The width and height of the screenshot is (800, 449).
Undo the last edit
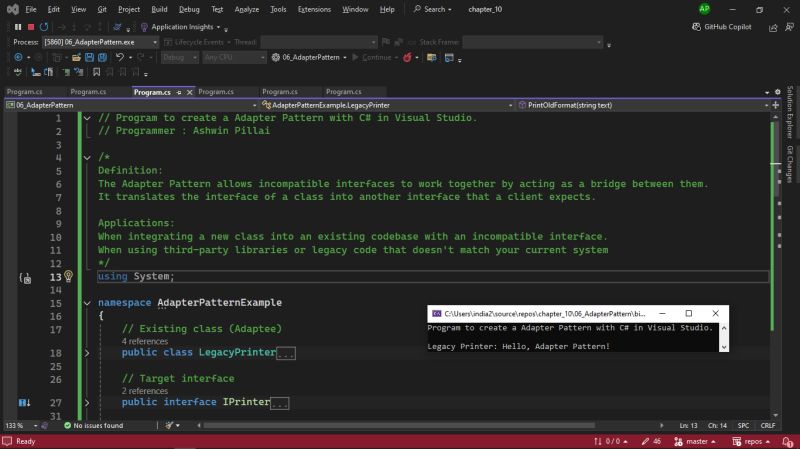119,57
